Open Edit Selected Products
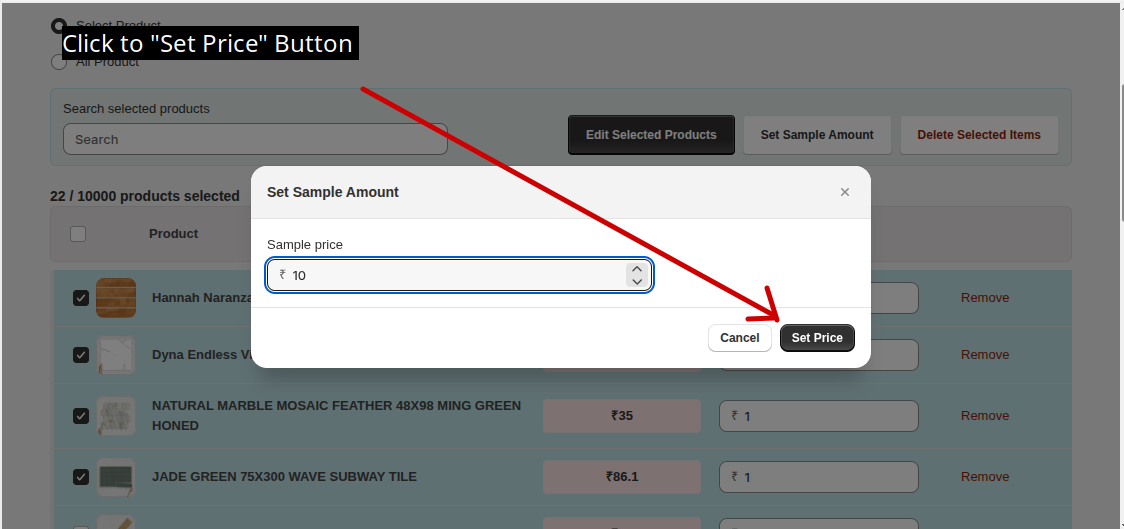1124x529 pixels. (x=651, y=135)
